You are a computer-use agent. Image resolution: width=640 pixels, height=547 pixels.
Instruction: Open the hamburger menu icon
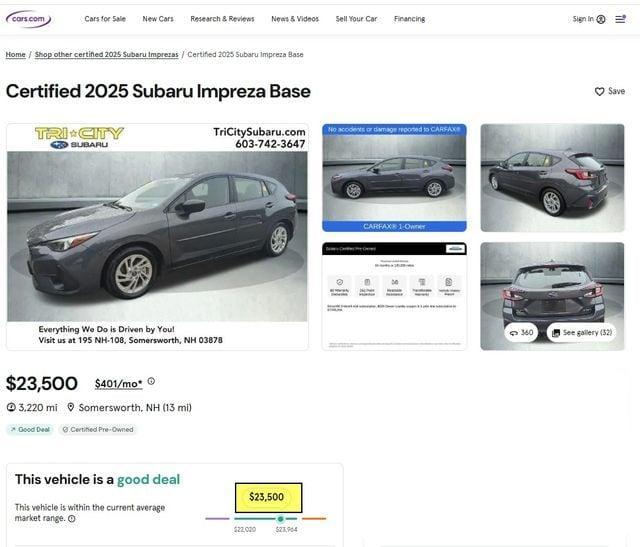[620, 19]
